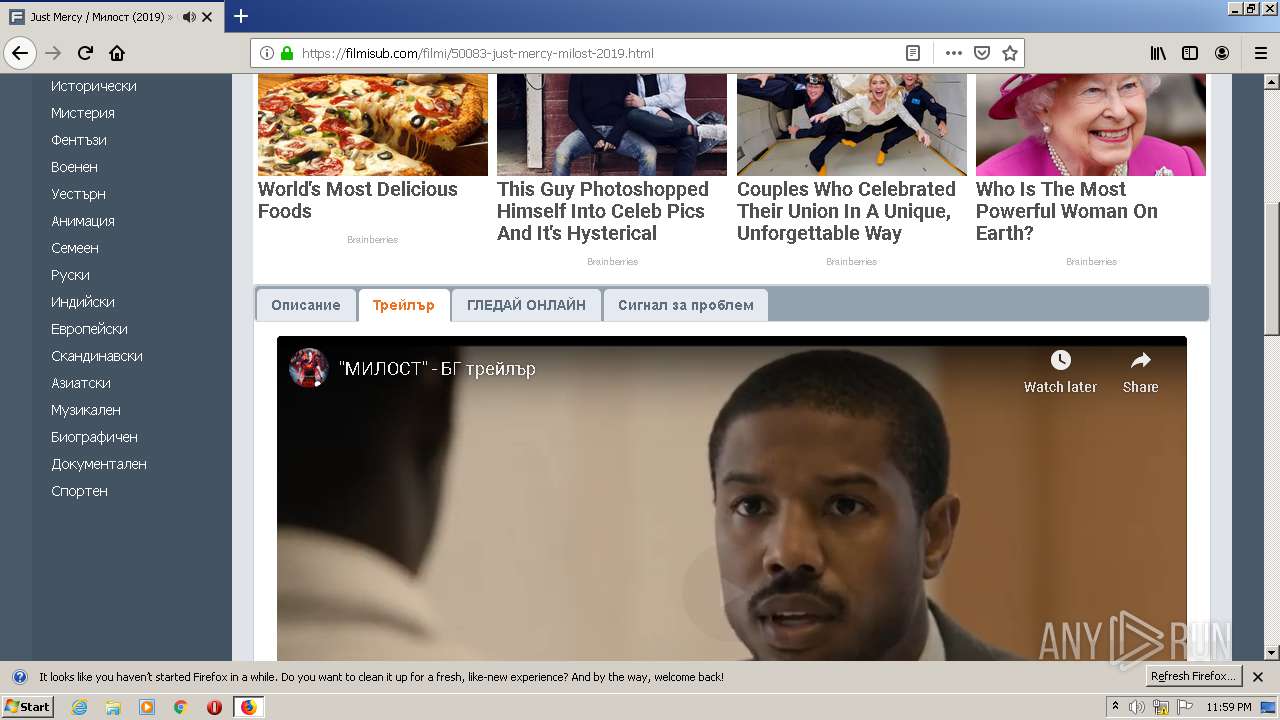Open the Биографичен genre link
This screenshot has width=1280, height=720.
coord(95,437)
